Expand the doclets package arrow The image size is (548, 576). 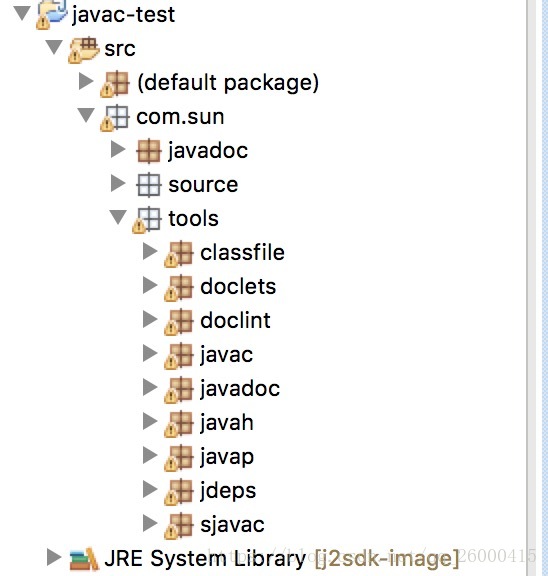150,285
